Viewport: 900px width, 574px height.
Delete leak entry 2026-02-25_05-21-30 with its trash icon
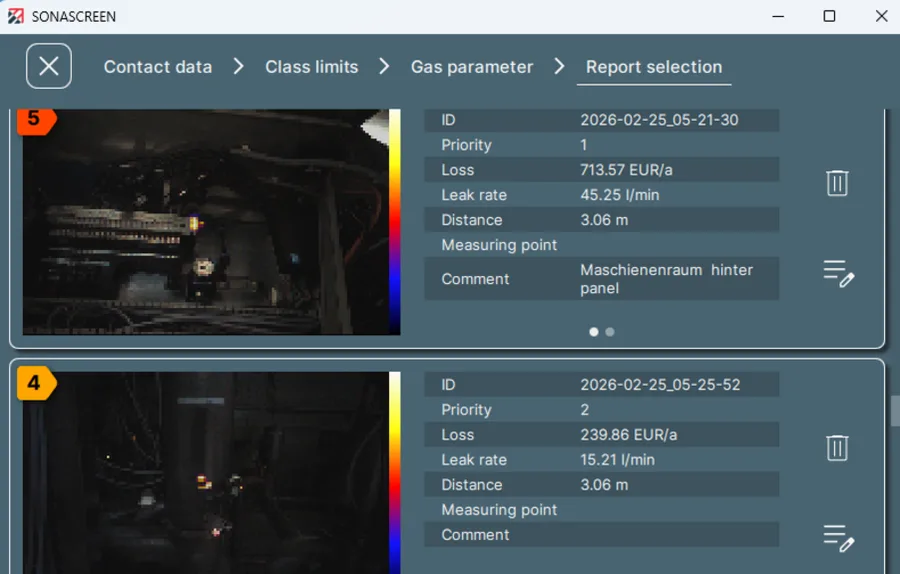(837, 183)
